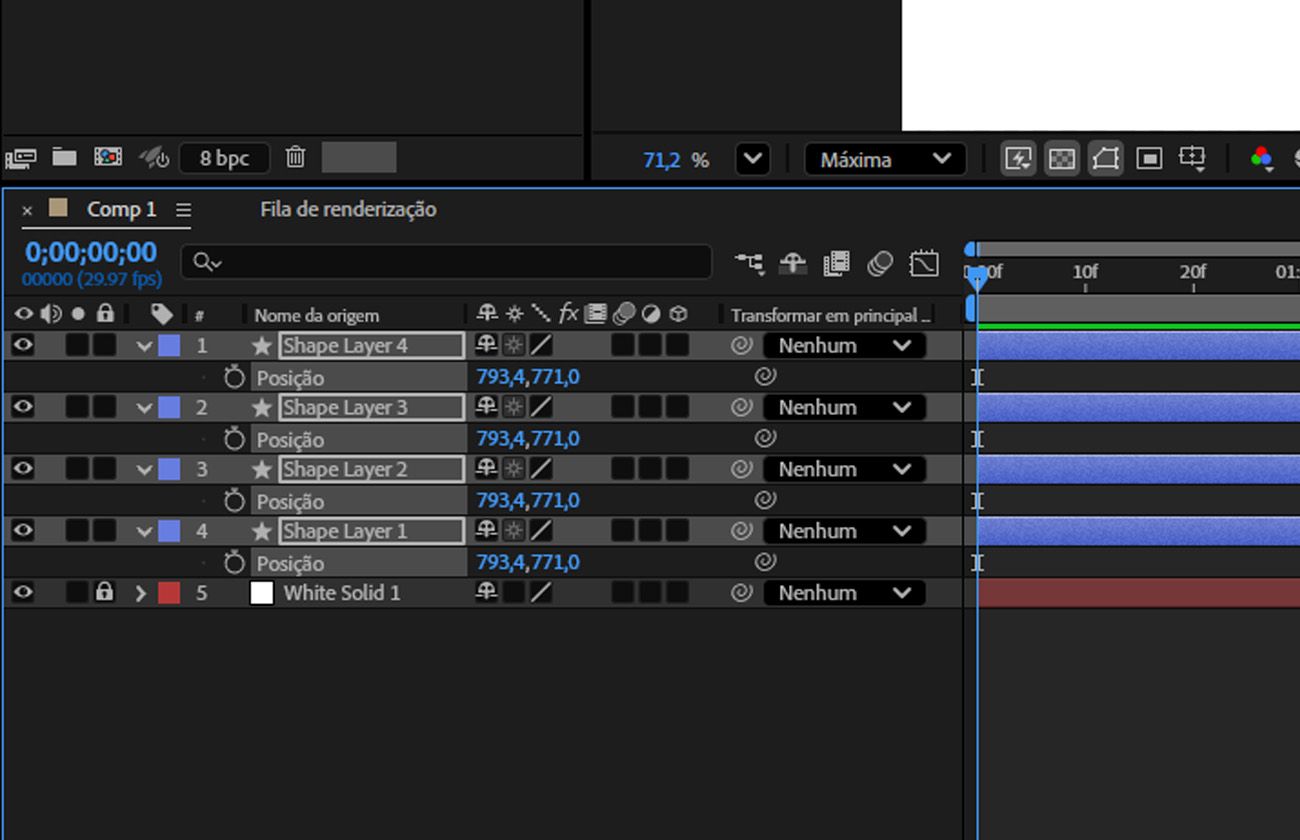Close the Comp 1 timeline tab
The height and width of the screenshot is (840, 1300).
(x=27, y=210)
